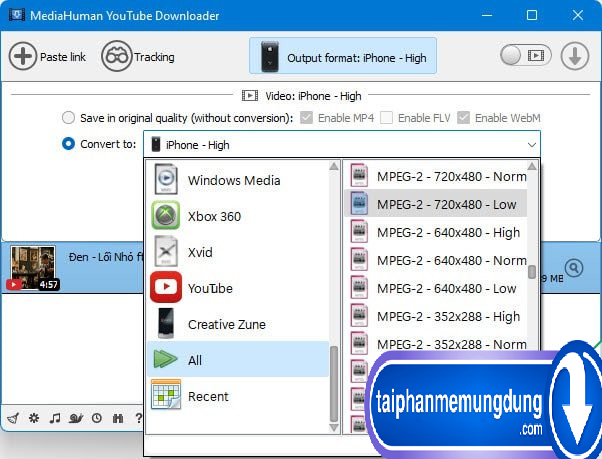
Task: Choose the Xbox 360 category
Action: [238, 216]
